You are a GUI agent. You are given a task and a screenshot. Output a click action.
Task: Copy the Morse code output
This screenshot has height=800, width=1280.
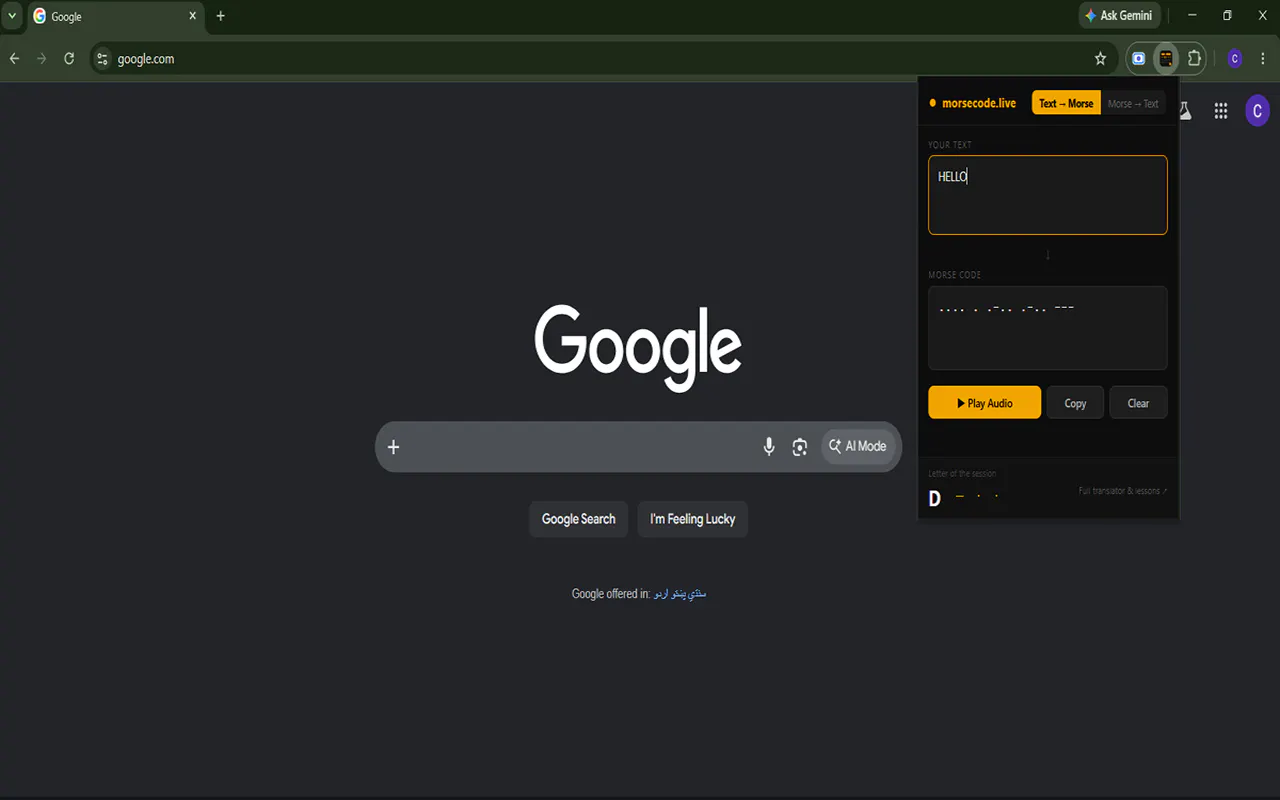1075,403
